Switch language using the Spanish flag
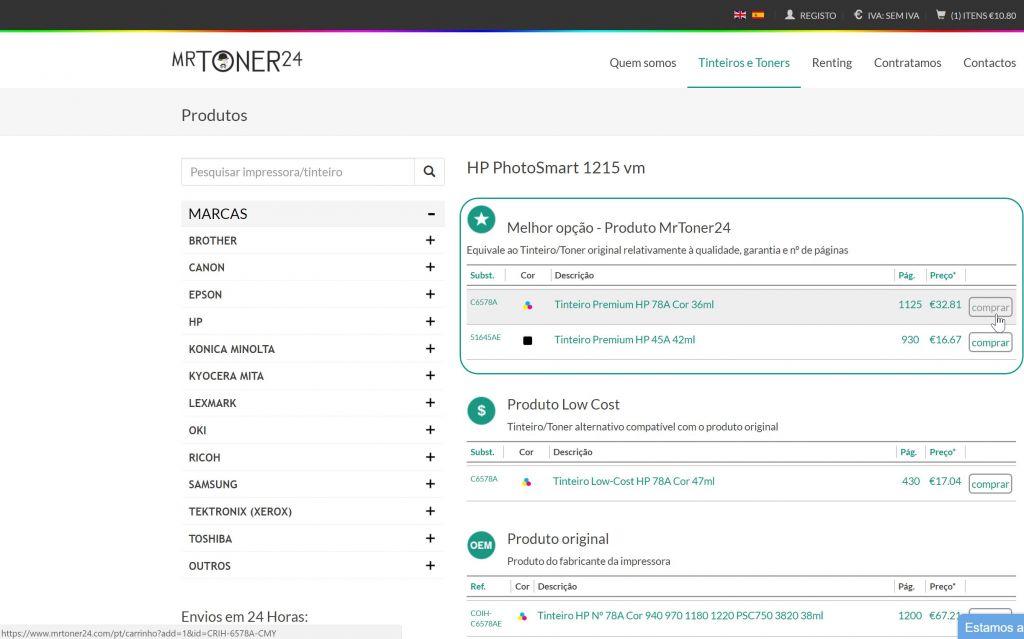Viewport: 1024px width, 639px height. tap(758, 15)
